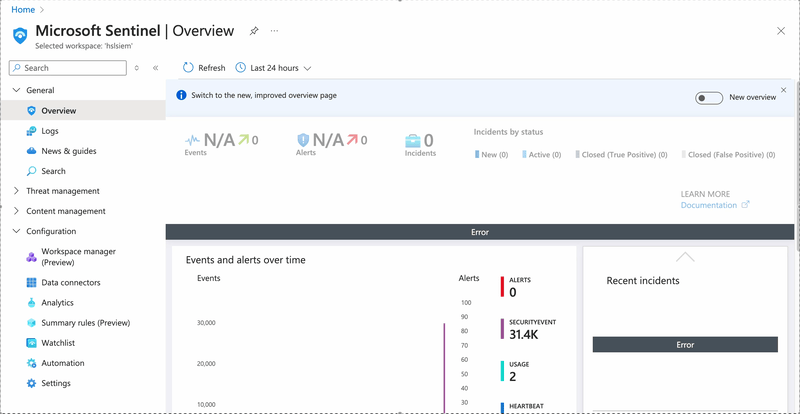Click the Microsoft Sentinel shield logo
Image resolution: width=800 pixels, height=414 pixels.
tap(20, 35)
